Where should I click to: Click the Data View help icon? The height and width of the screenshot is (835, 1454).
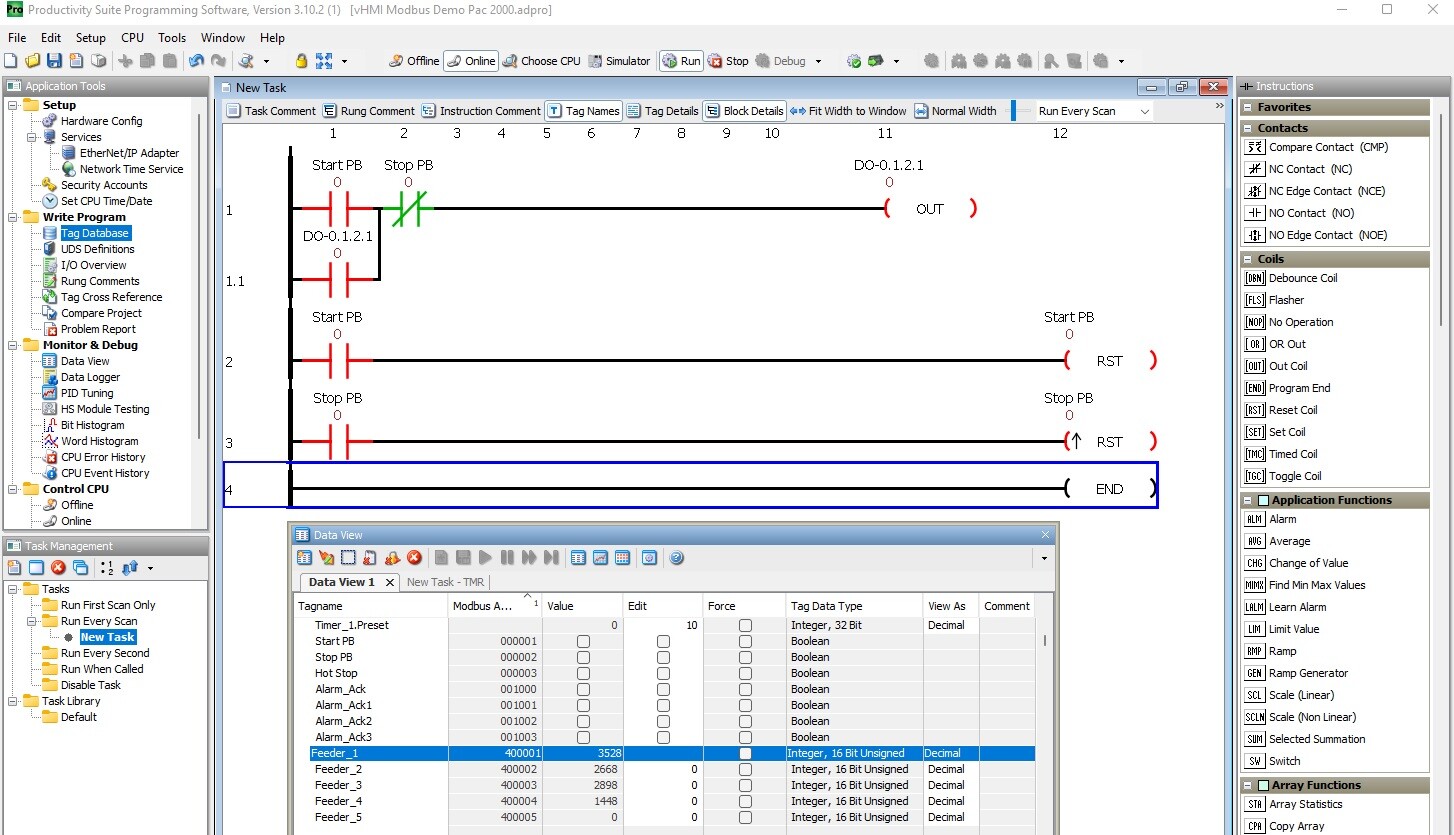tap(676, 558)
